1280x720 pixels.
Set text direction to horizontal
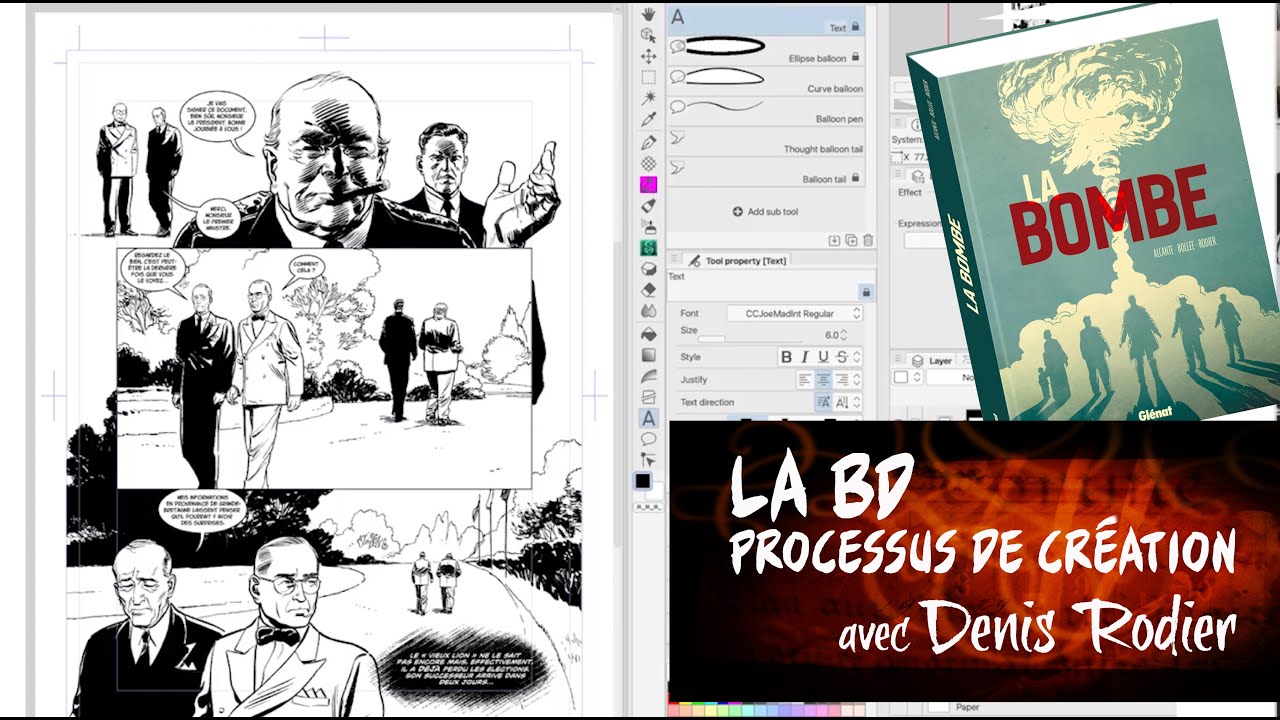tap(823, 402)
